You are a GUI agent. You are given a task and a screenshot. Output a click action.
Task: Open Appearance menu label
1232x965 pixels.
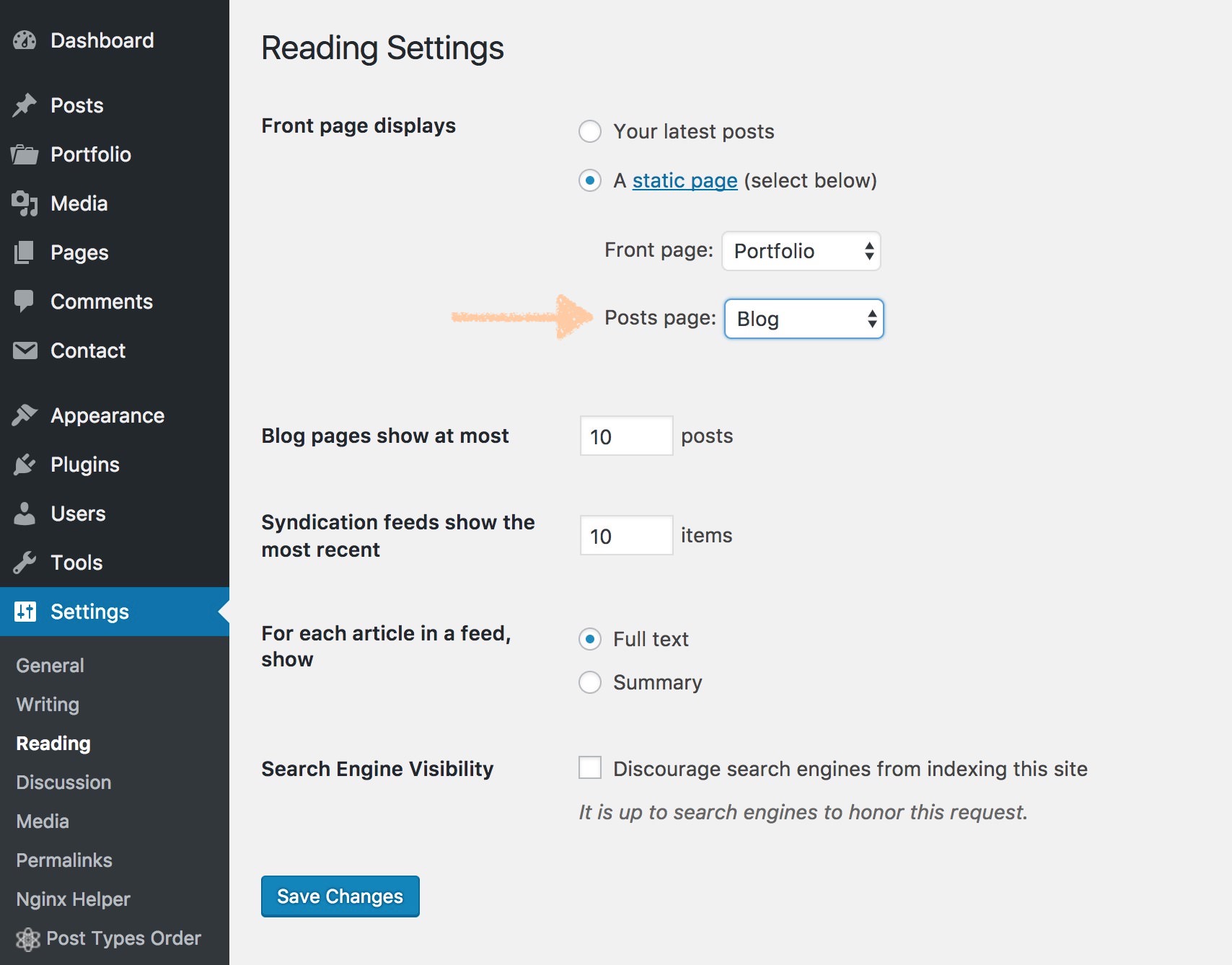tap(107, 415)
